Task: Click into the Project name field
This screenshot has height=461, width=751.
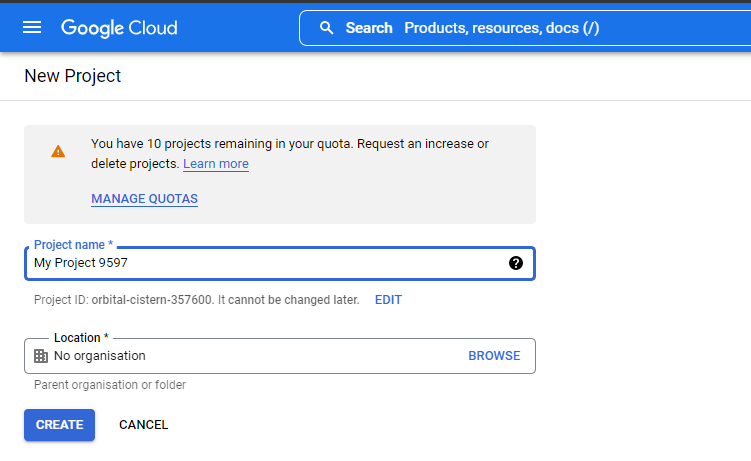Action: point(280,263)
